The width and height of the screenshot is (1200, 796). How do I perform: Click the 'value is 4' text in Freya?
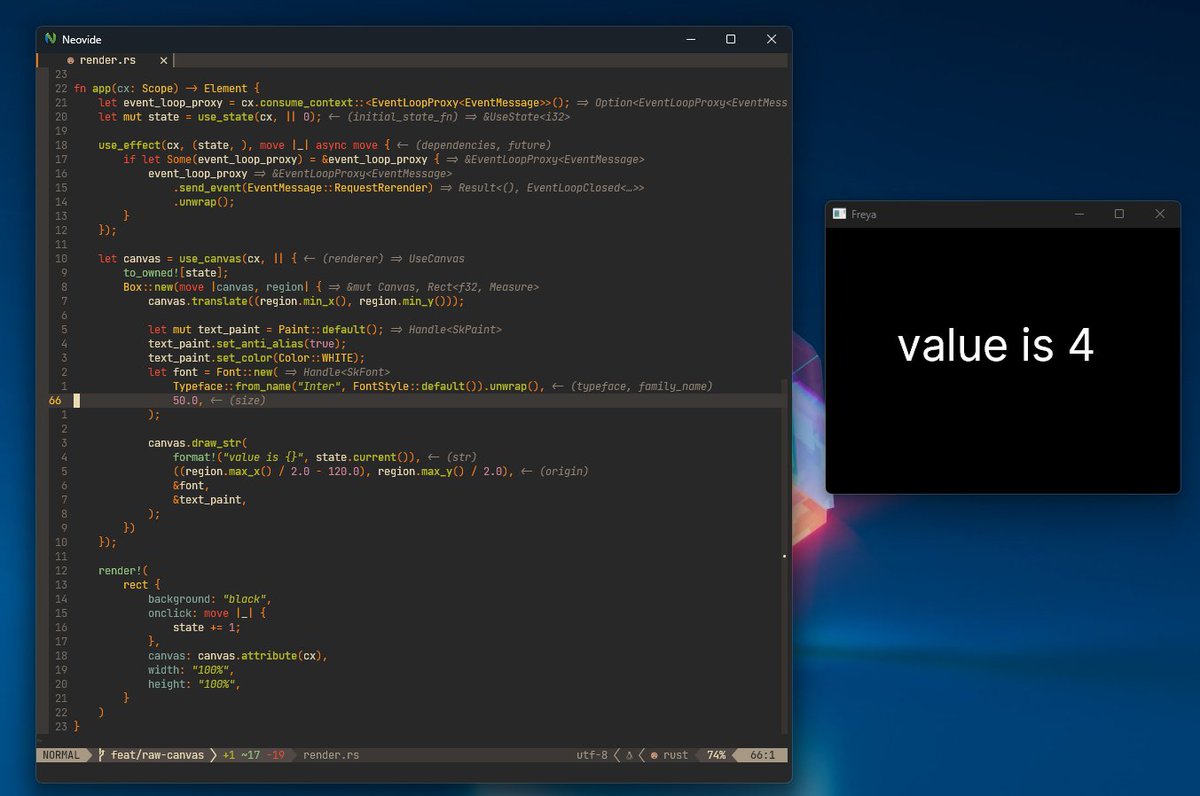995,346
